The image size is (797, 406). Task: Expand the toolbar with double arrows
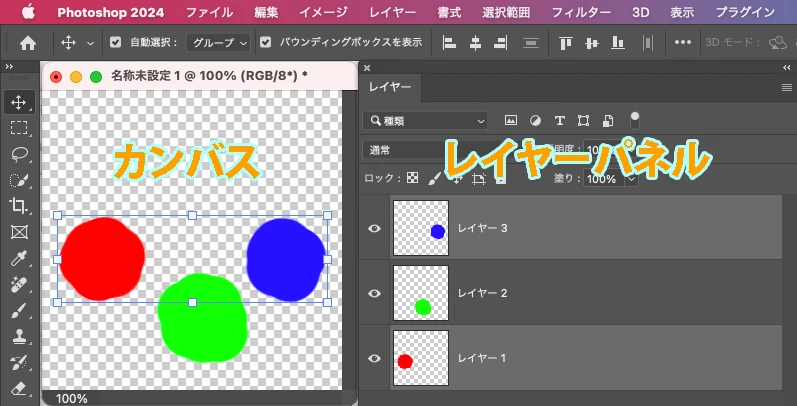pyautogui.click(x=9, y=67)
